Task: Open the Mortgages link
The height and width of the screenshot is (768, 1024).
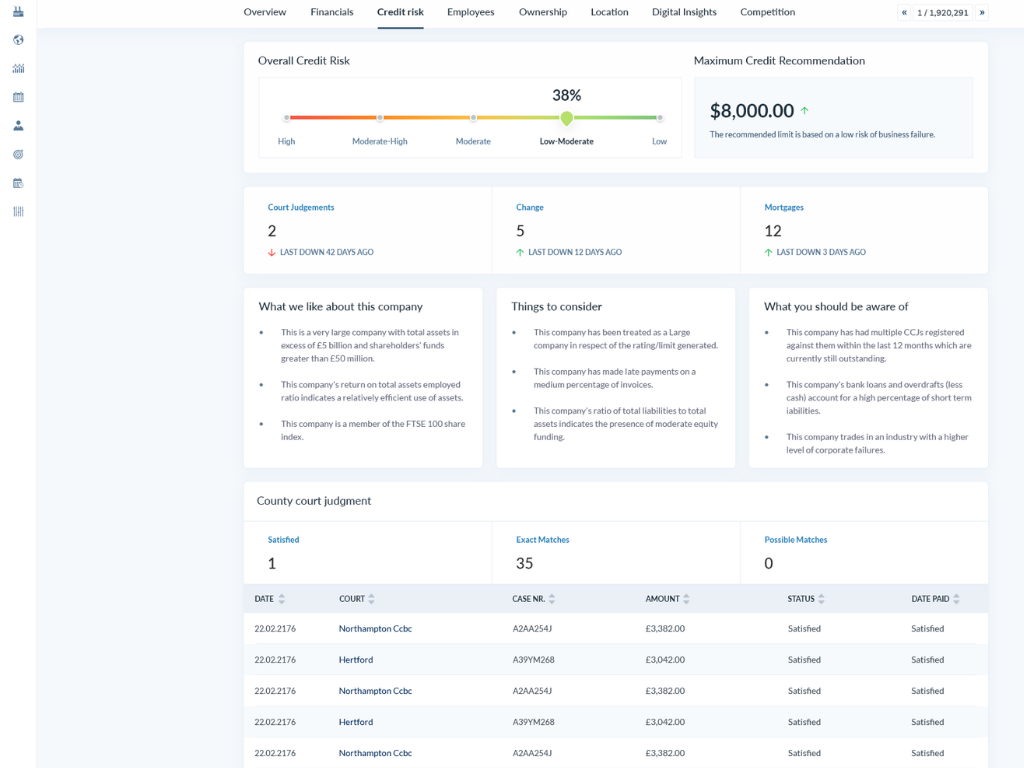Action: coord(784,208)
